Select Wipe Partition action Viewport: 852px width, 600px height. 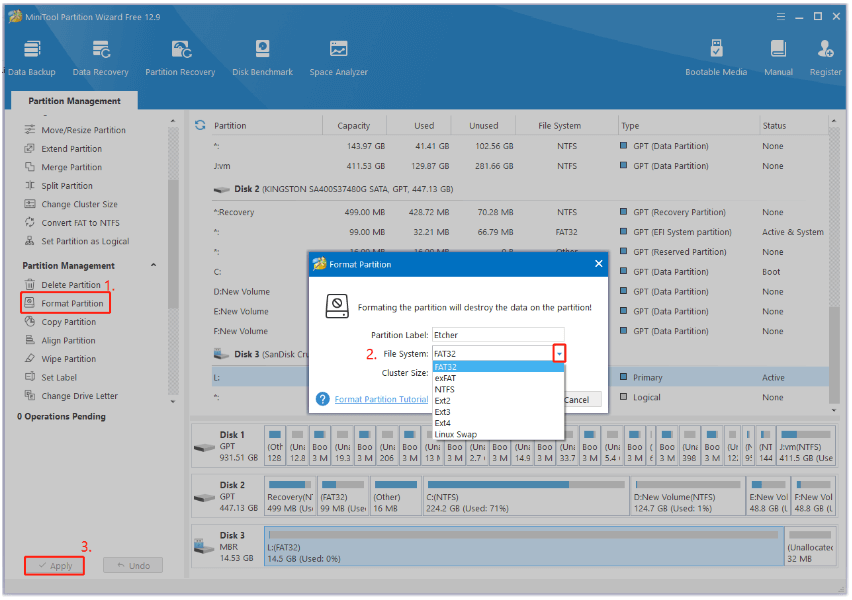pyautogui.click(x=60, y=359)
